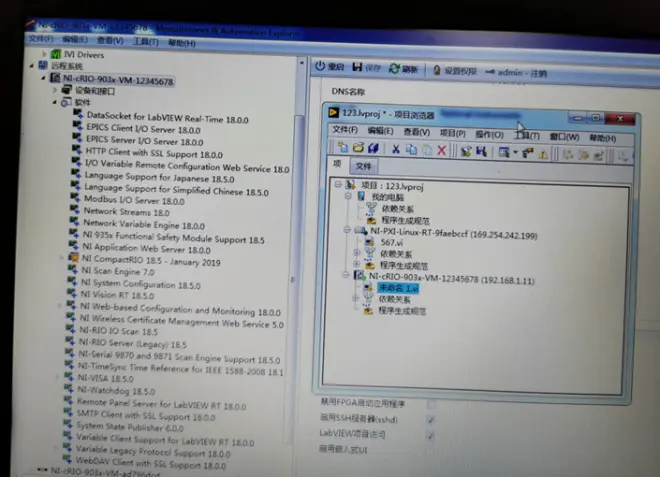This screenshot has width=660, height=477.
Task: Click Open Project folder icon in toolbar
Action: click(358, 147)
